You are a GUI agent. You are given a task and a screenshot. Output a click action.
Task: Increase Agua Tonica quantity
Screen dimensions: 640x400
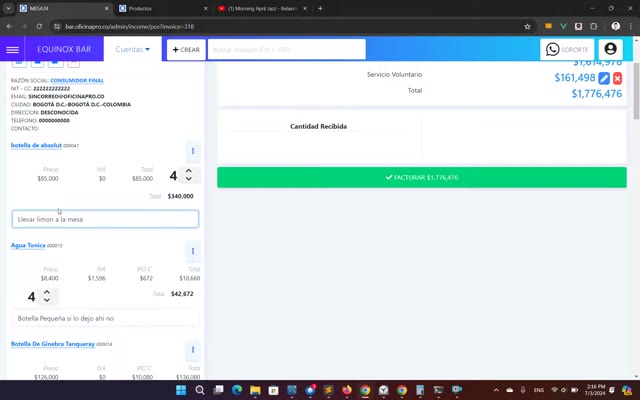pyautogui.click(x=47, y=292)
